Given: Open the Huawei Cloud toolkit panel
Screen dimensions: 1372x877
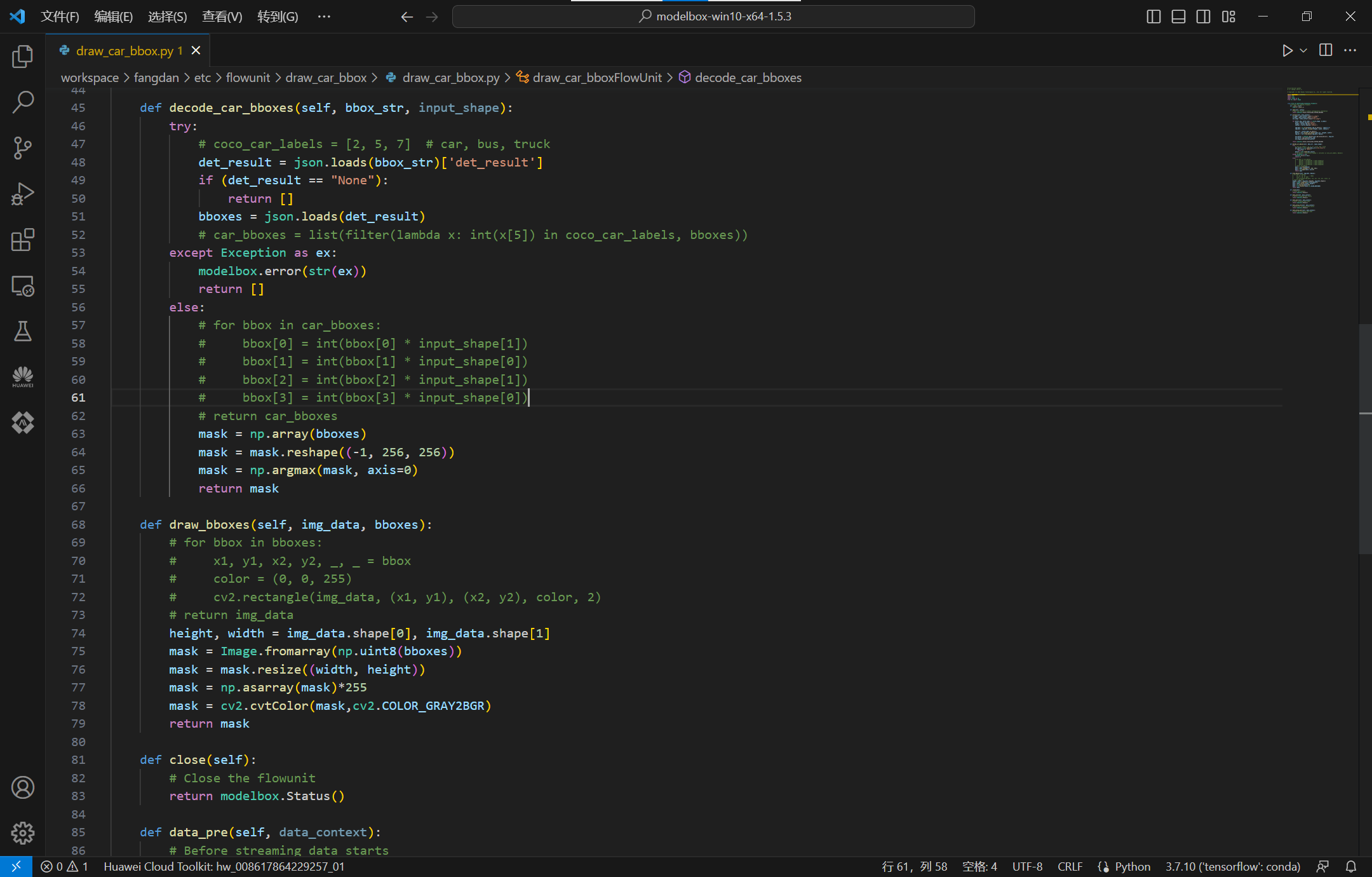Looking at the screenshot, I should pyautogui.click(x=23, y=377).
